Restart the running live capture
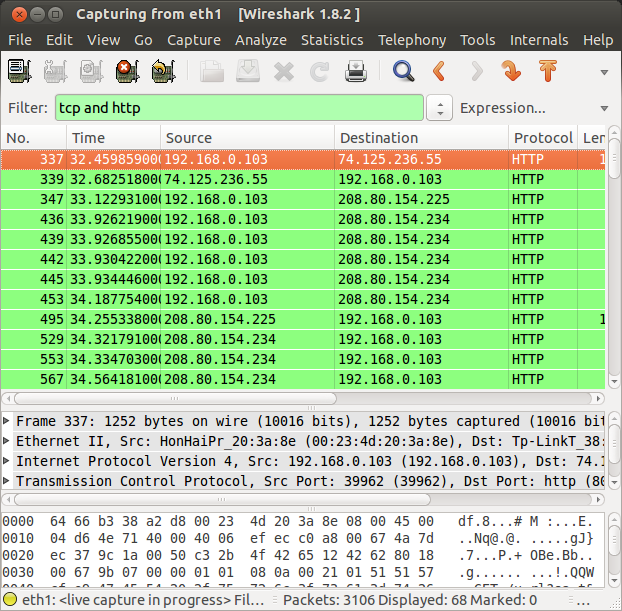 coord(163,71)
